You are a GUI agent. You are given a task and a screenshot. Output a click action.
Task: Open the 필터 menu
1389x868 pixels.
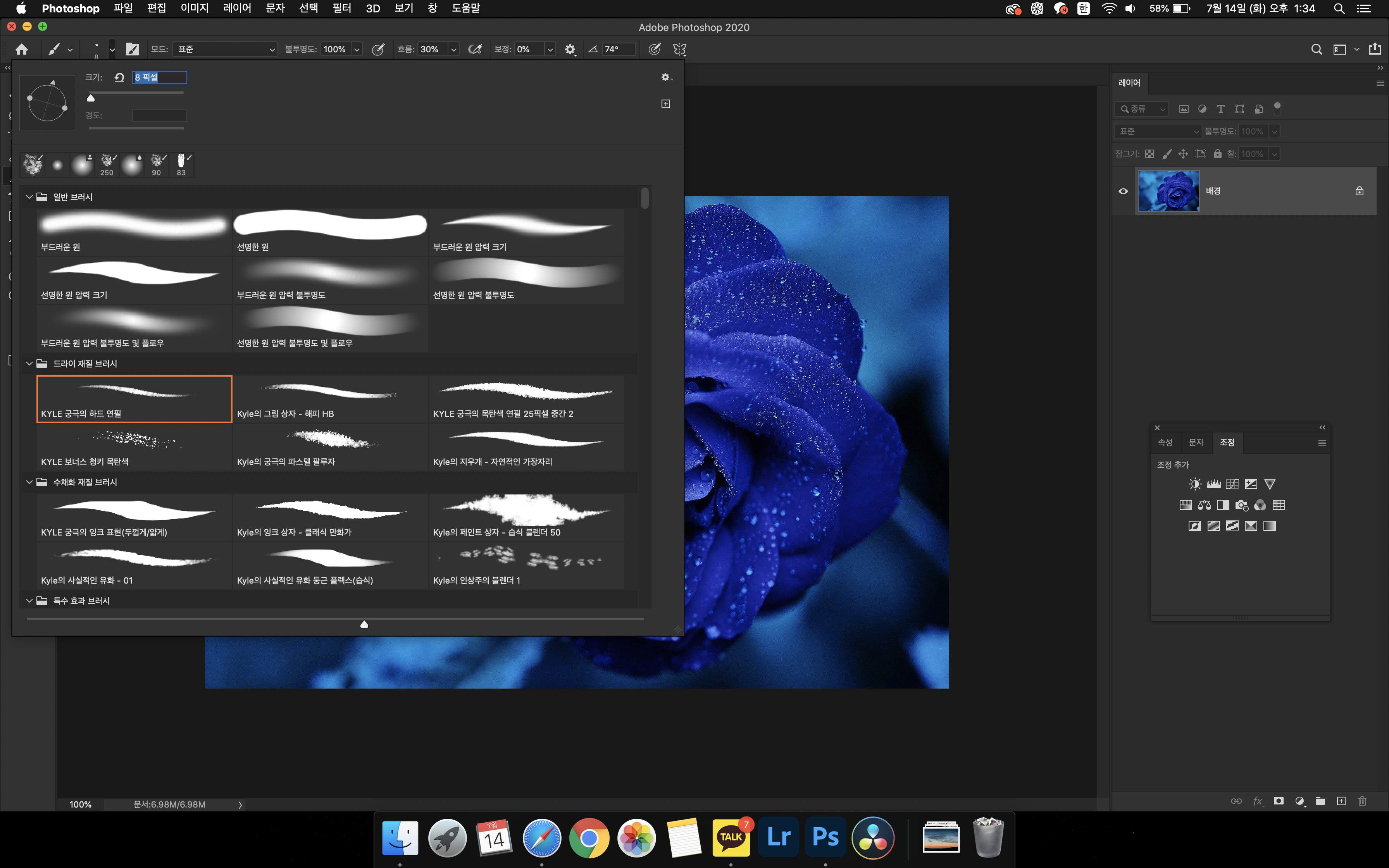click(341, 8)
